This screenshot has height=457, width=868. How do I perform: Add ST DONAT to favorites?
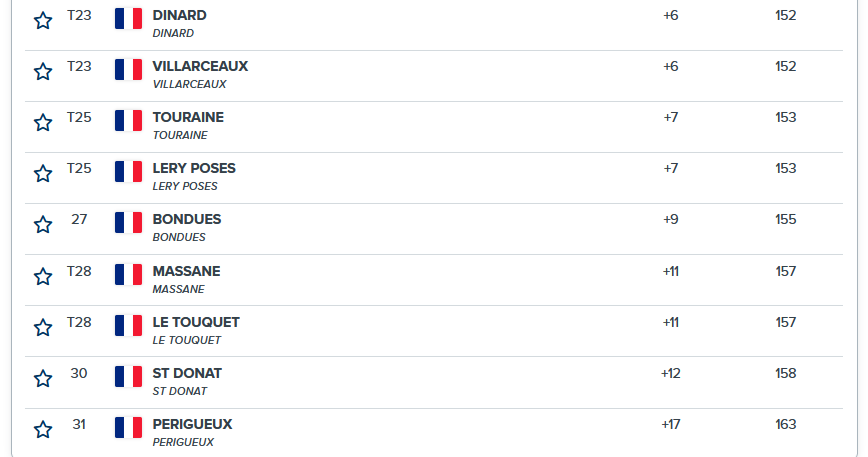click(43, 378)
